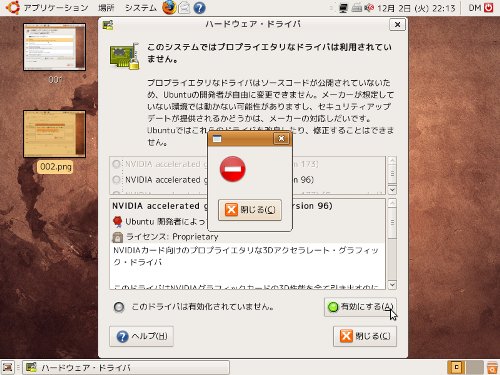
Task: Click the red stop error icon
Action: pyautogui.click(x=233, y=169)
